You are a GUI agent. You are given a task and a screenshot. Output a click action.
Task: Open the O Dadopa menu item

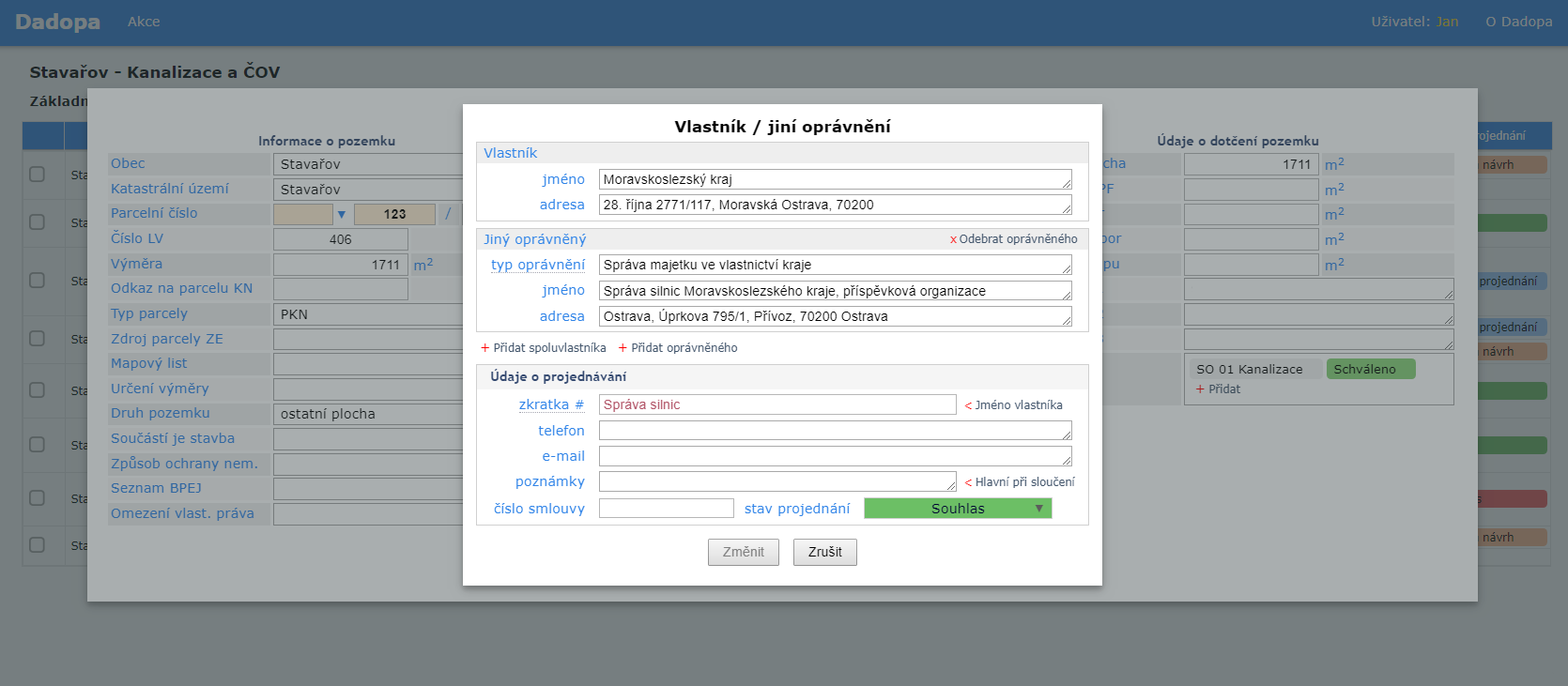[x=1518, y=22]
